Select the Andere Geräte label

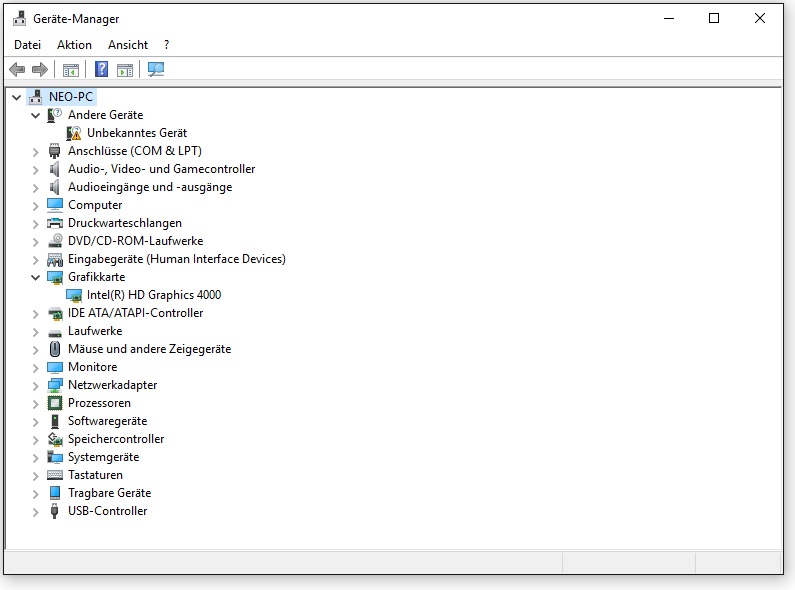(105, 115)
